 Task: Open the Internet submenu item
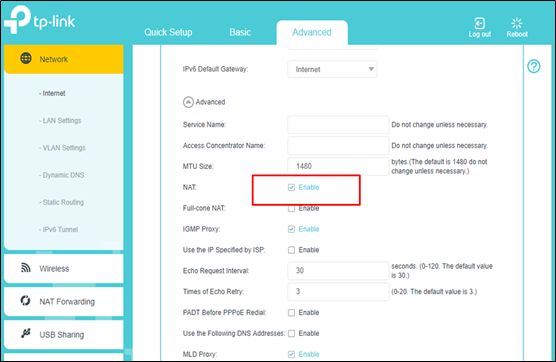(x=52, y=93)
